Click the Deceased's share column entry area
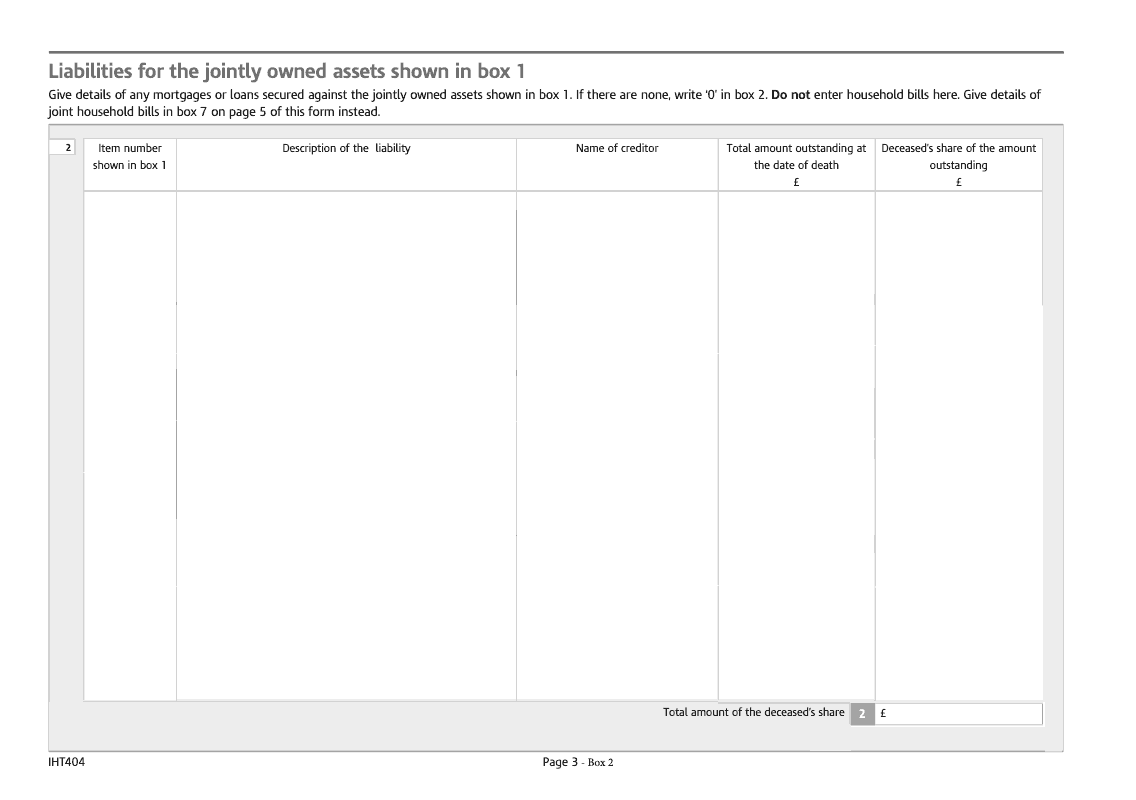This screenshot has width=1136, height=800. (958, 445)
